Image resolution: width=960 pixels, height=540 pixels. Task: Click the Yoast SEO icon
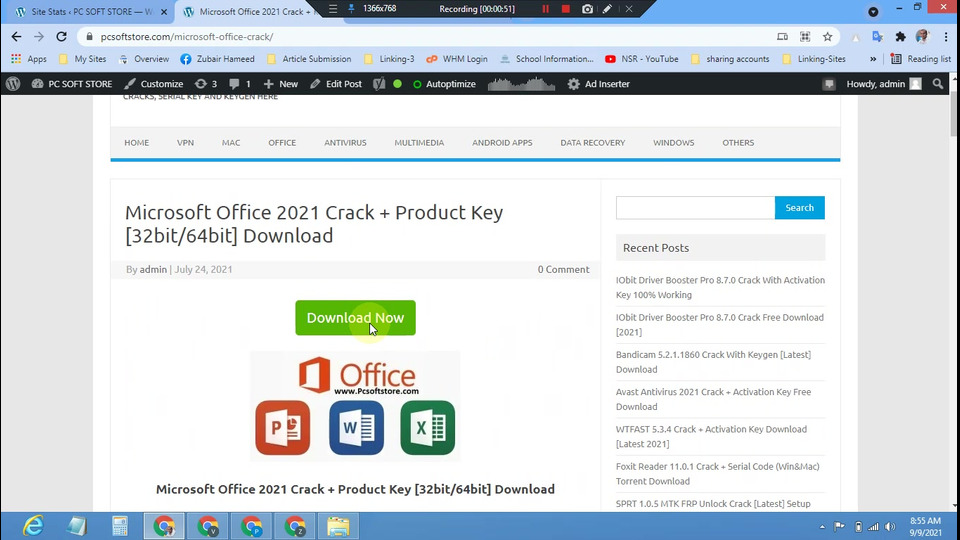(380, 84)
